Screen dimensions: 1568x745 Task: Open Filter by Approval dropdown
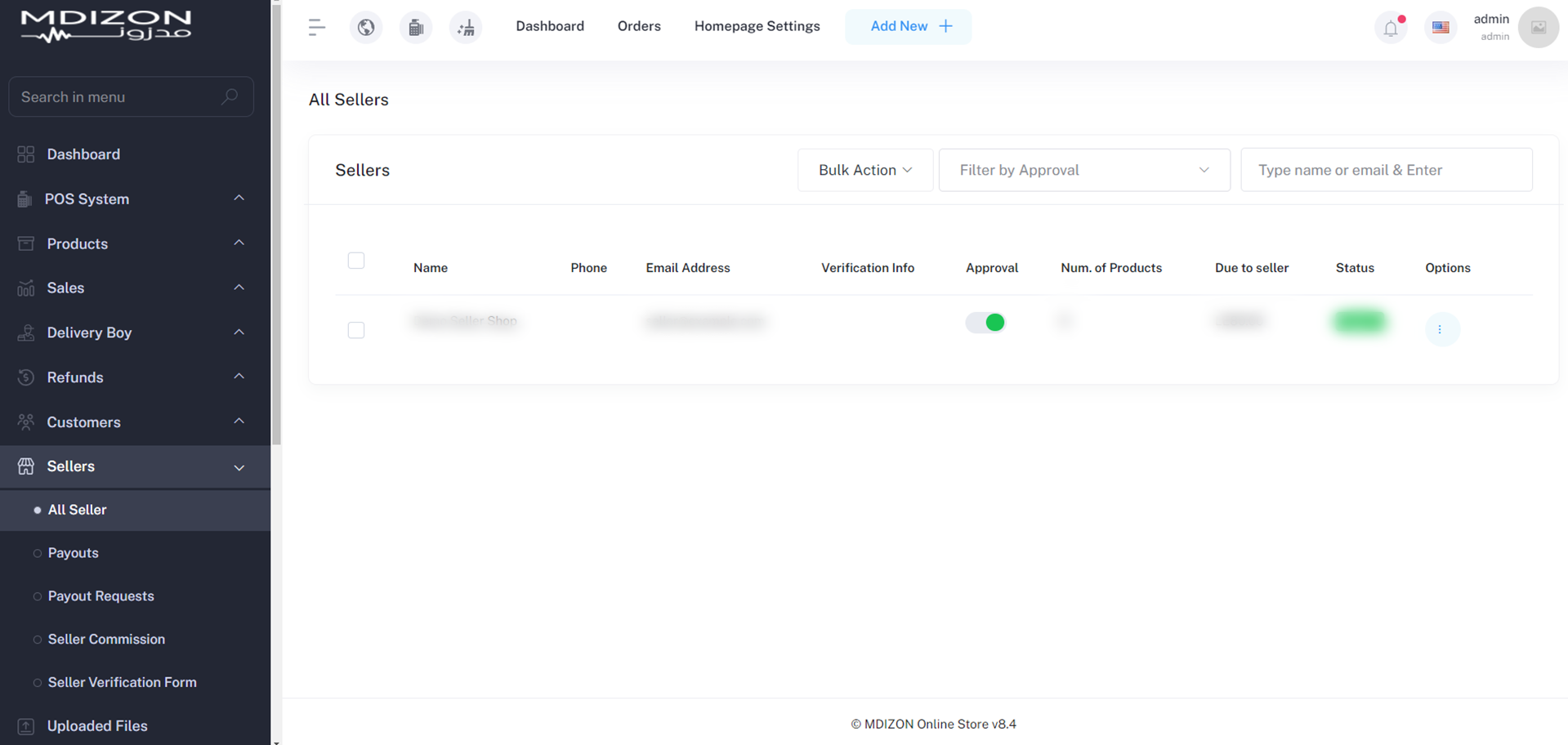pos(1083,170)
